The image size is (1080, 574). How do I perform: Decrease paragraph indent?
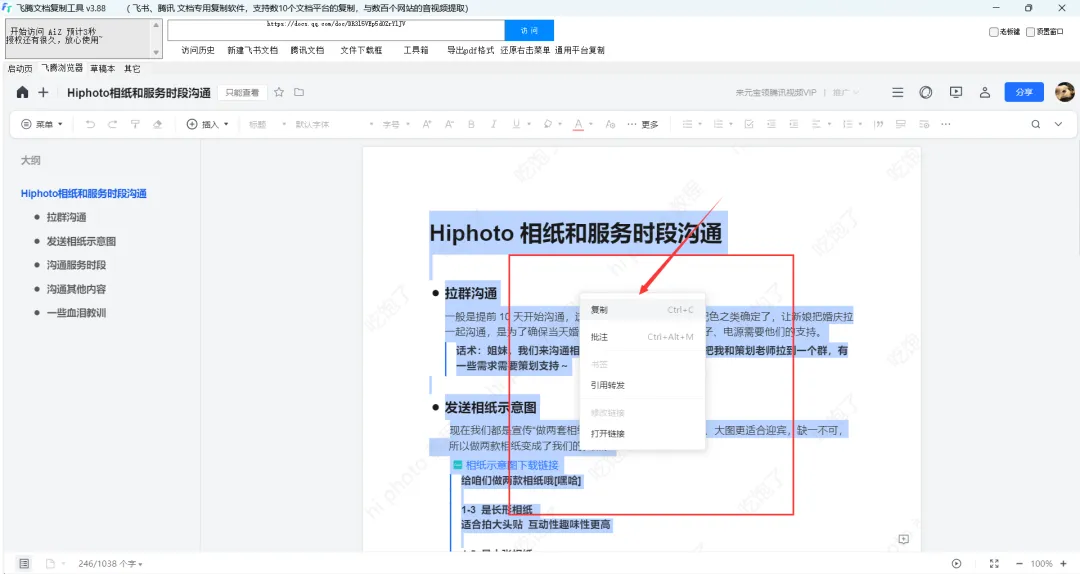click(x=771, y=124)
